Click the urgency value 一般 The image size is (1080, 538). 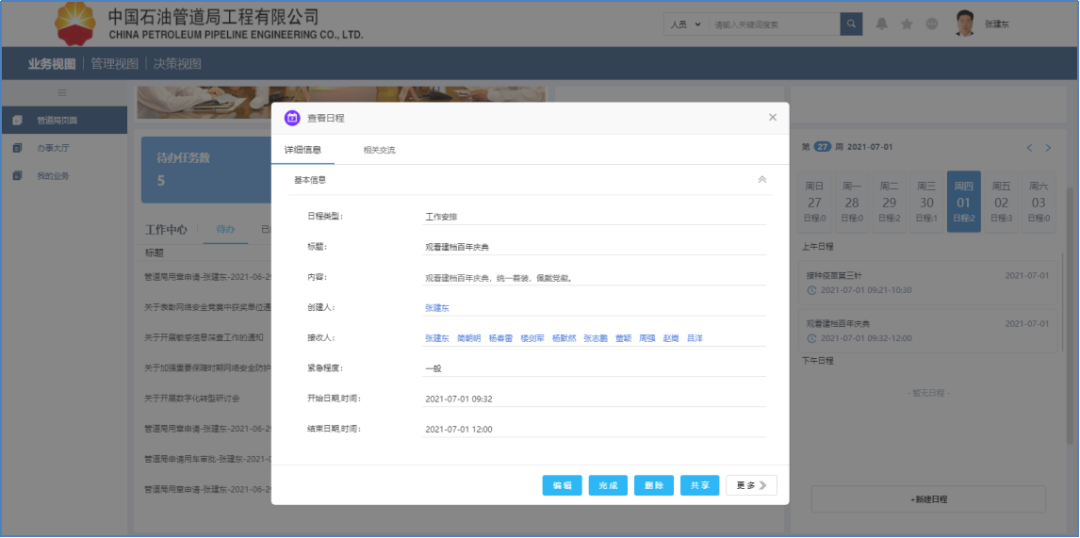pyautogui.click(x=433, y=369)
